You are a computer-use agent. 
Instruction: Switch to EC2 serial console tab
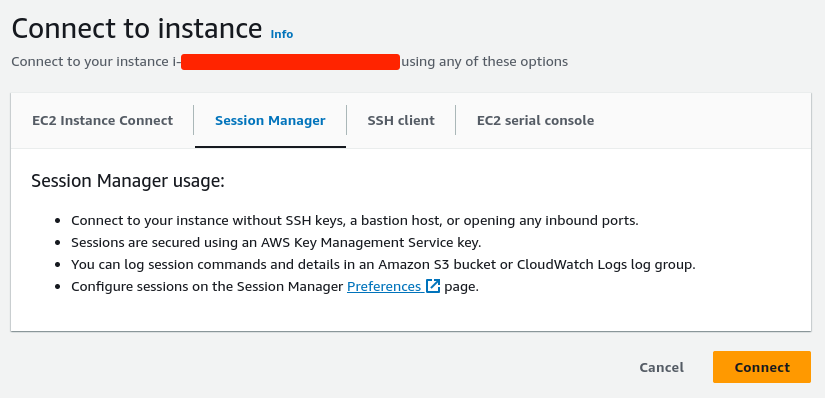(x=536, y=121)
